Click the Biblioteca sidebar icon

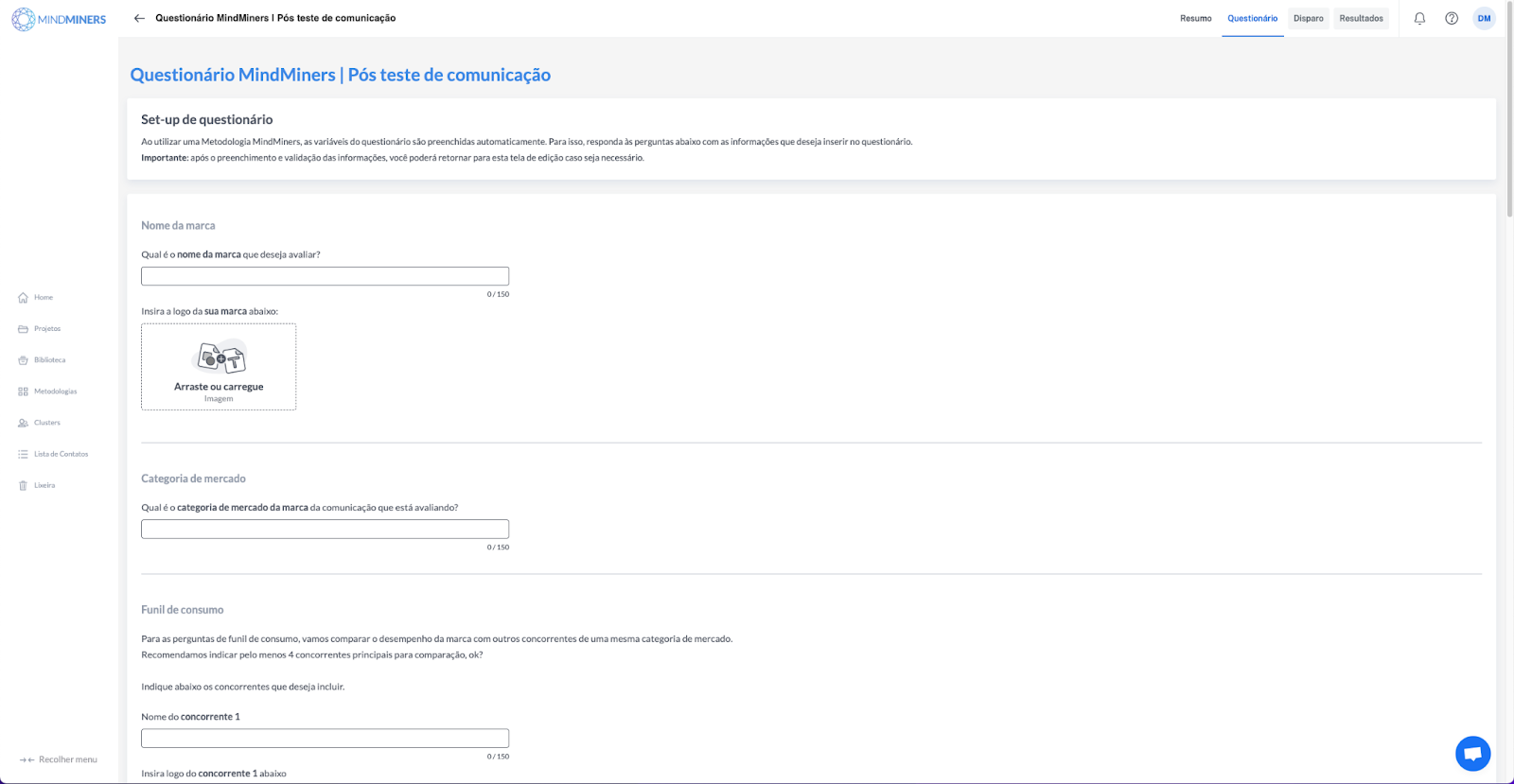click(x=23, y=360)
